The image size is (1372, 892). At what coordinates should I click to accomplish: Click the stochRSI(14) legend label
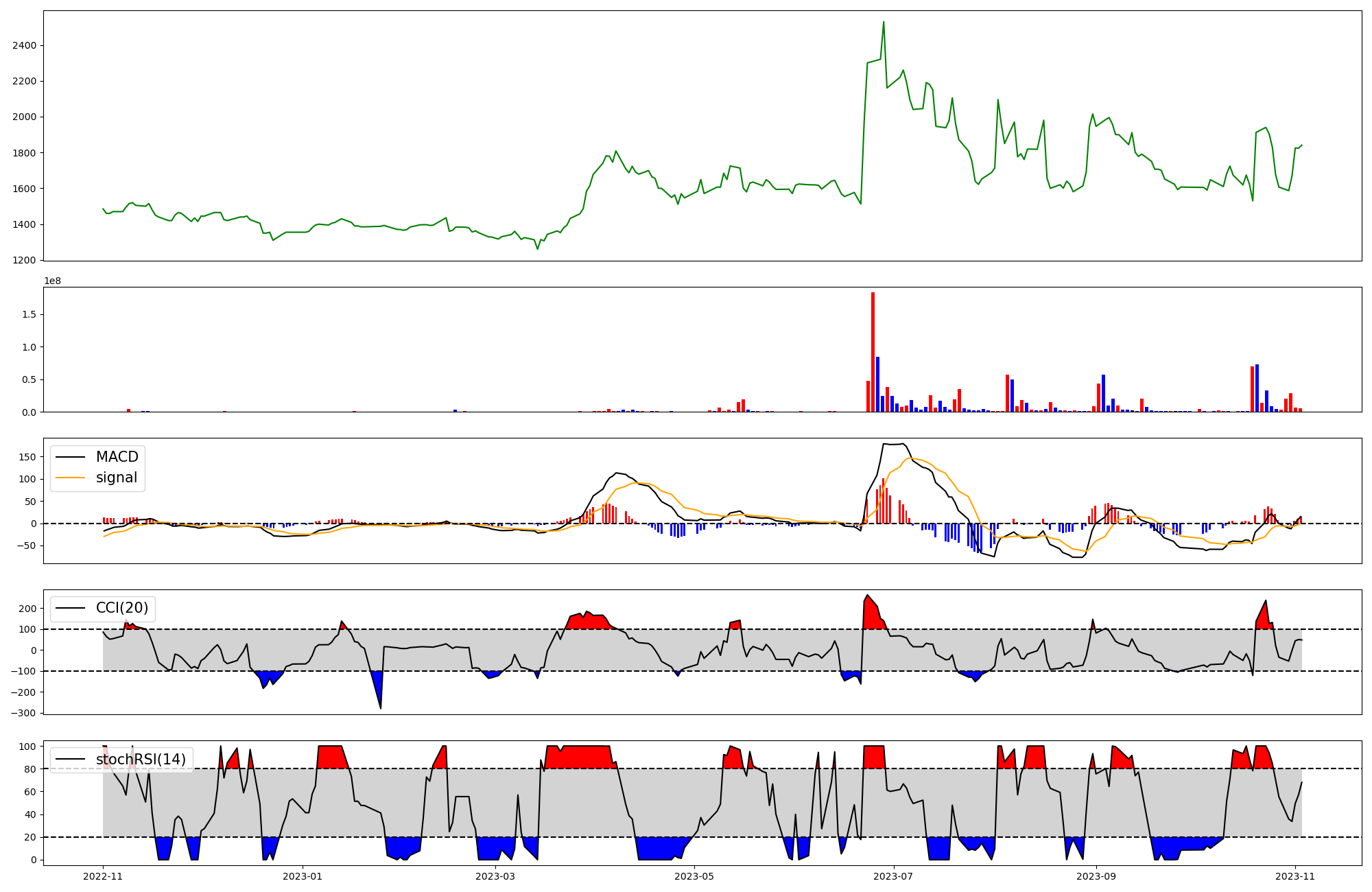click(141, 759)
